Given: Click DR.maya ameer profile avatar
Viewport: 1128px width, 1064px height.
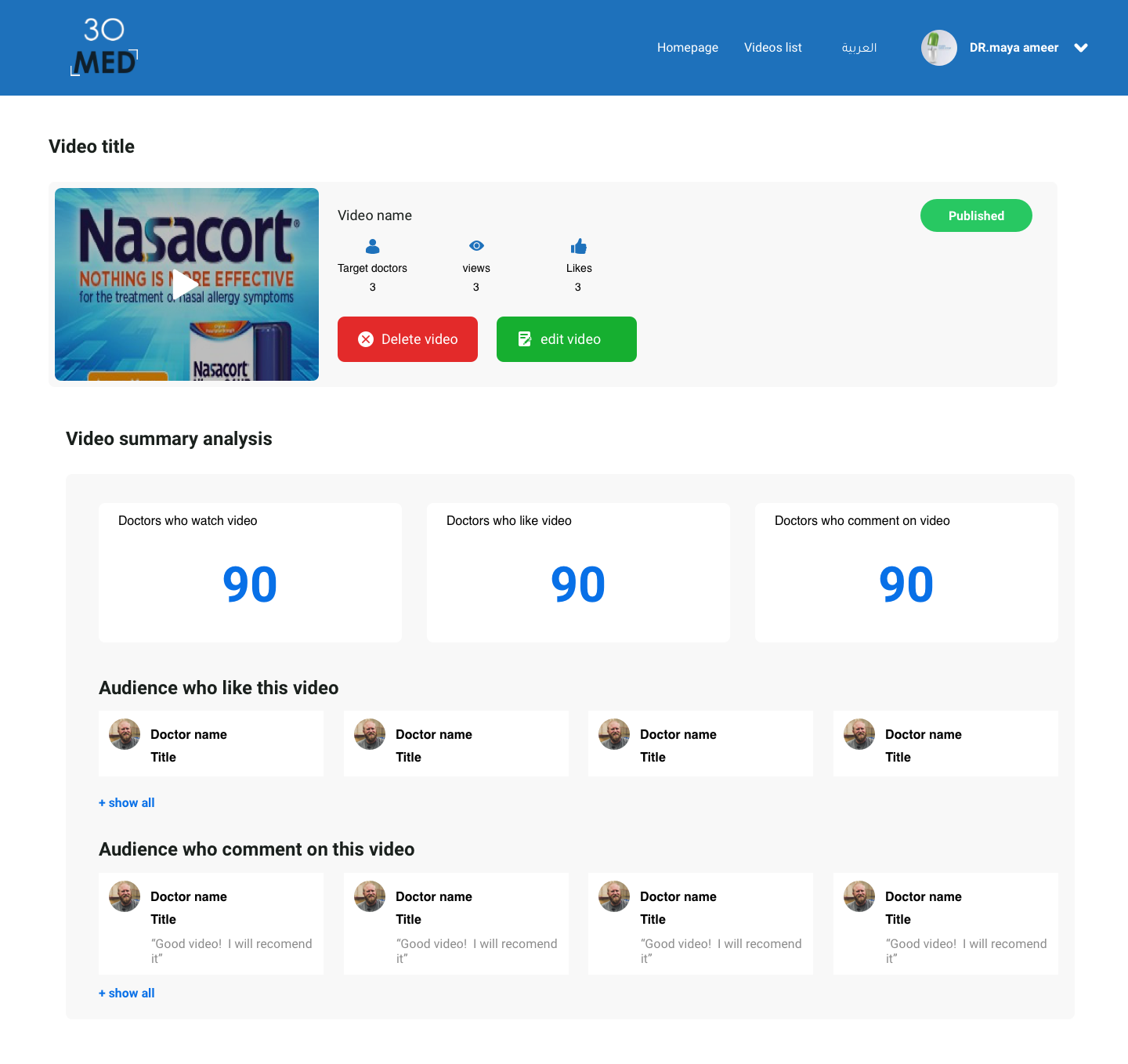Looking at the screenshot, I should [x=939, y=48].
